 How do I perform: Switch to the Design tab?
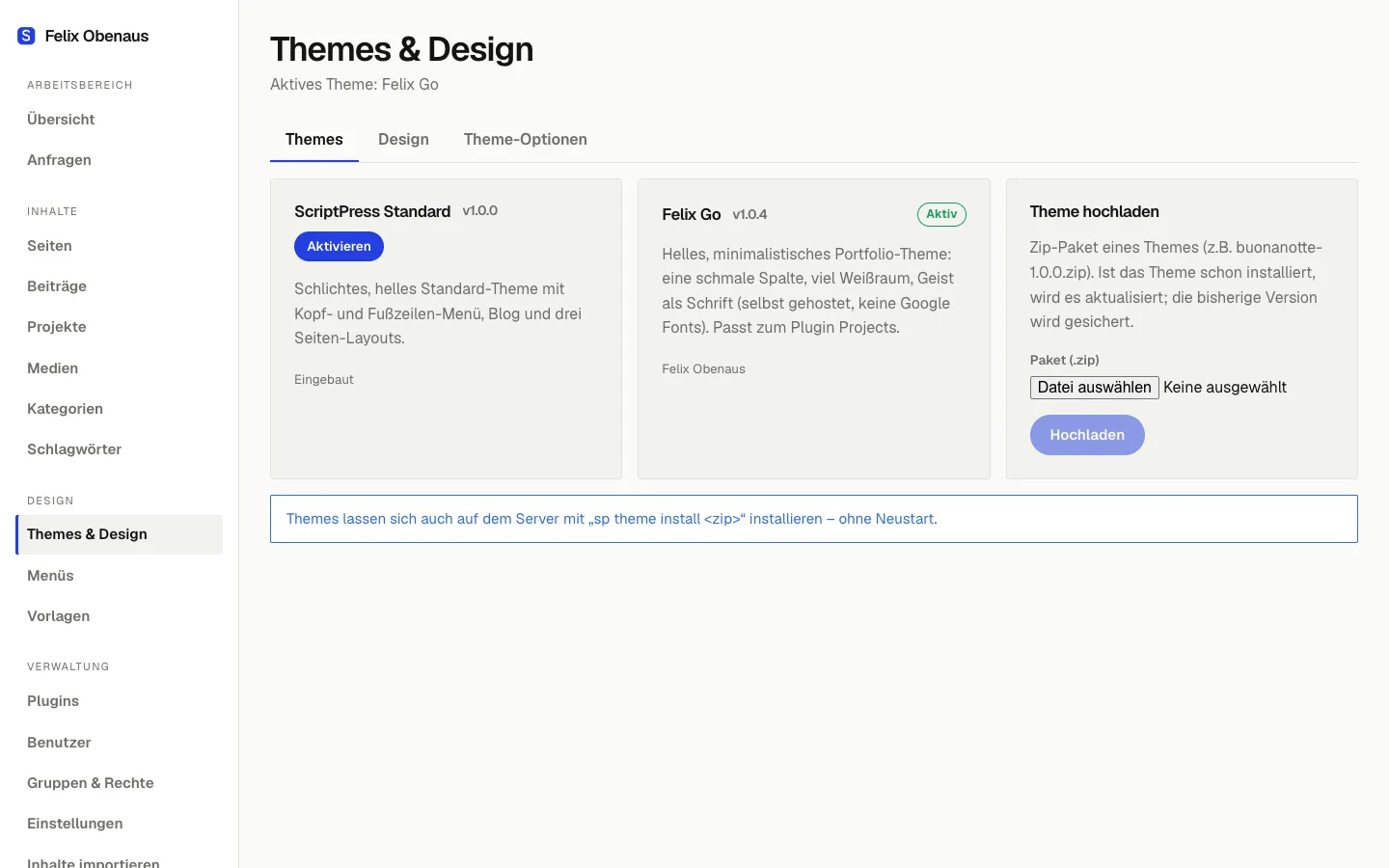click(403, 139)
